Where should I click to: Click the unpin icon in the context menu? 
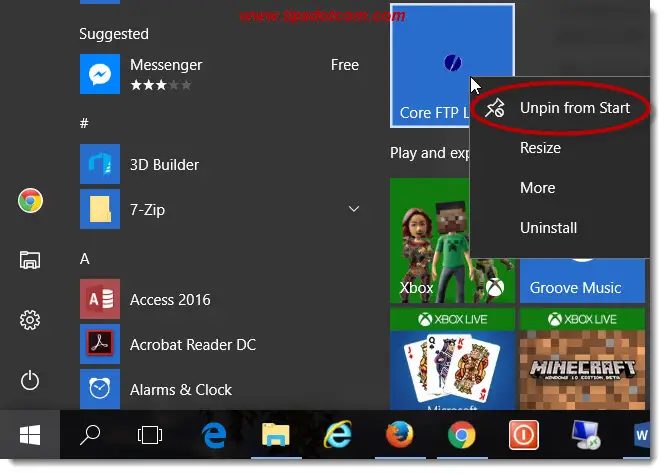point(495,108)
